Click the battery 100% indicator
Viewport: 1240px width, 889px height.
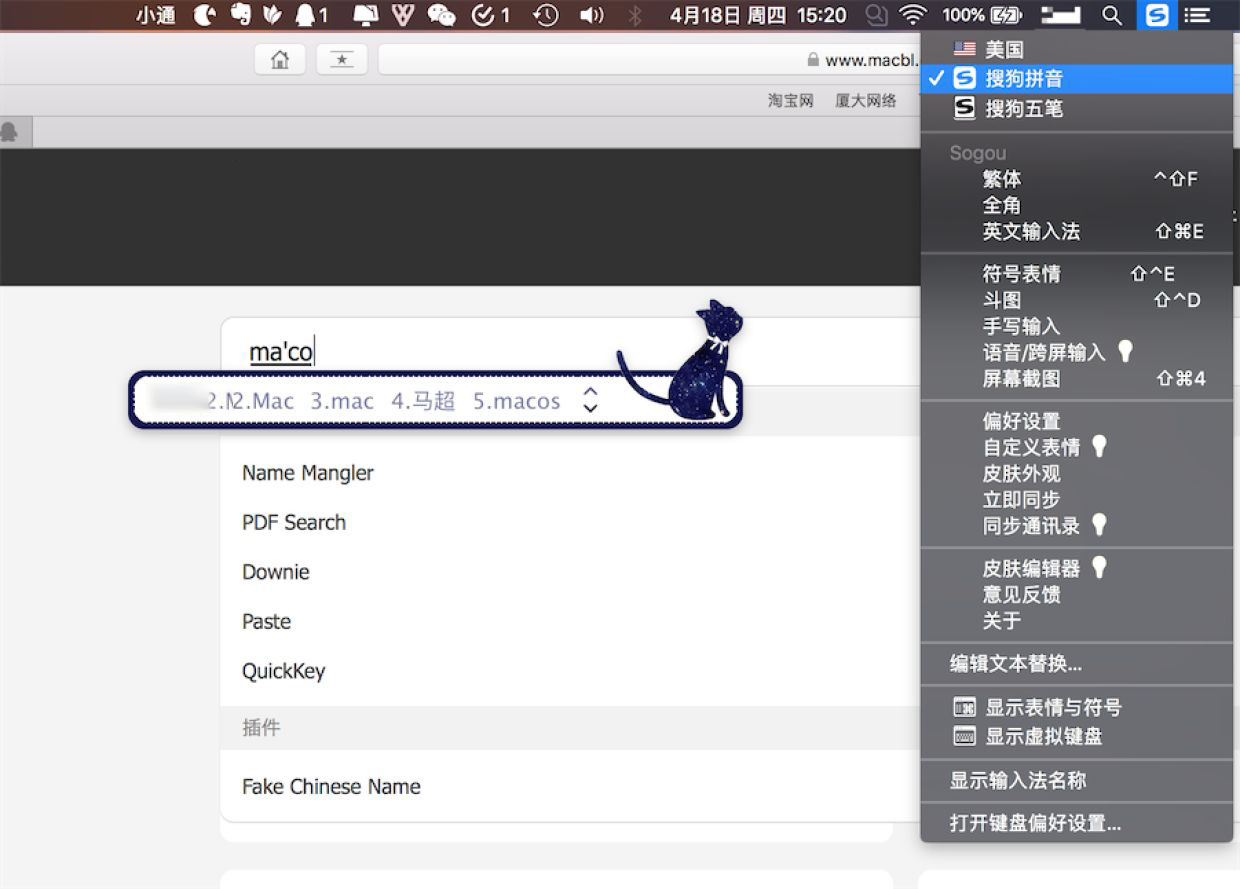[982, 15]
